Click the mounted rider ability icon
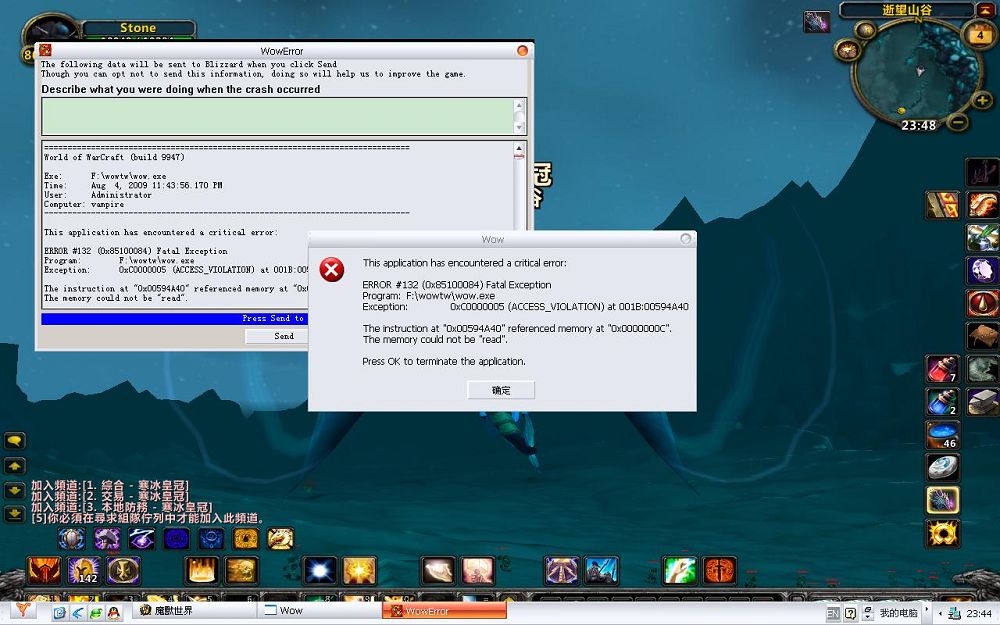The height and width of the screenshot is (625, 1000). [x=601, y=571]
